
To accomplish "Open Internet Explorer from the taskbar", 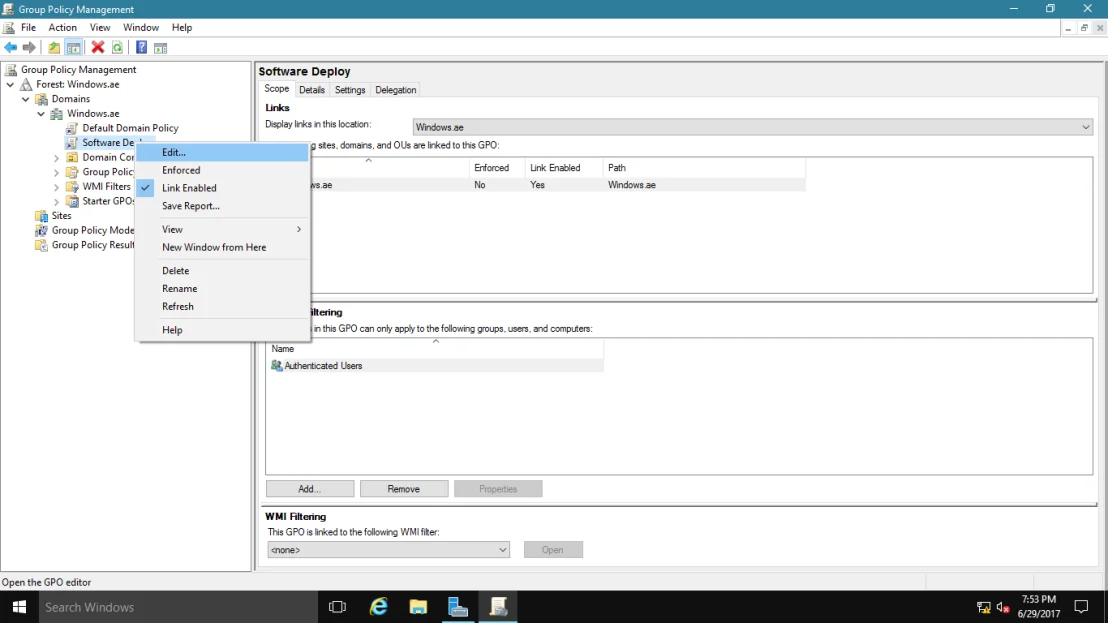I will (379, 607).
